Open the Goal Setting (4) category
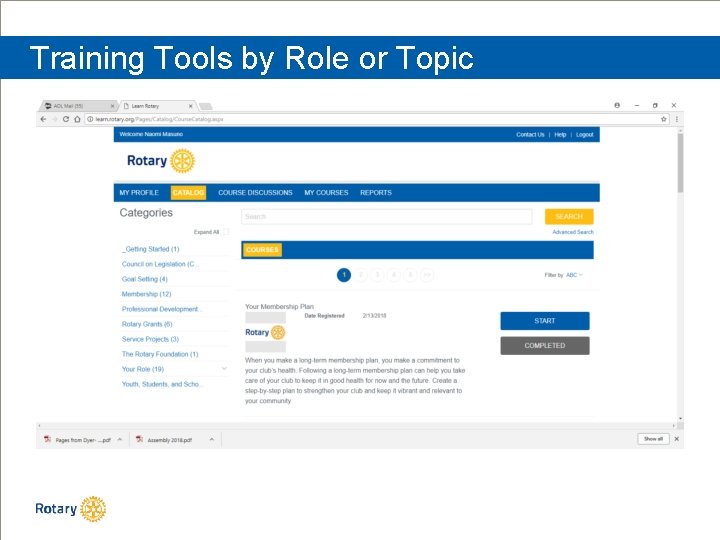Image resolution: width=720 pixels, height=540 pixels. coord(145,279)
